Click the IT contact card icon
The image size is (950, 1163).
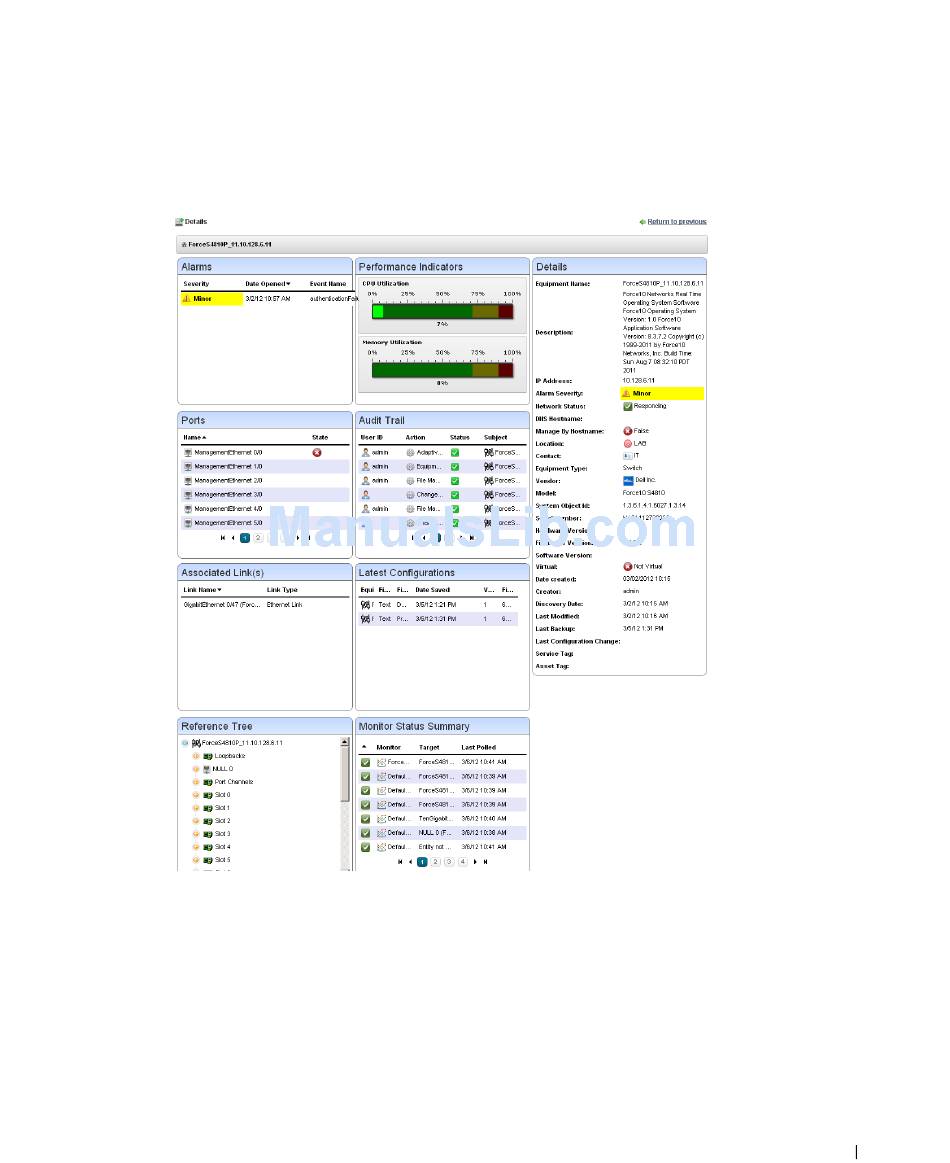tap(627, 456)
